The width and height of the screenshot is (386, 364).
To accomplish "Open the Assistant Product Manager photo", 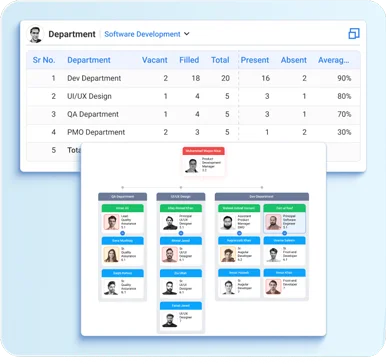I will click(228, 222).
